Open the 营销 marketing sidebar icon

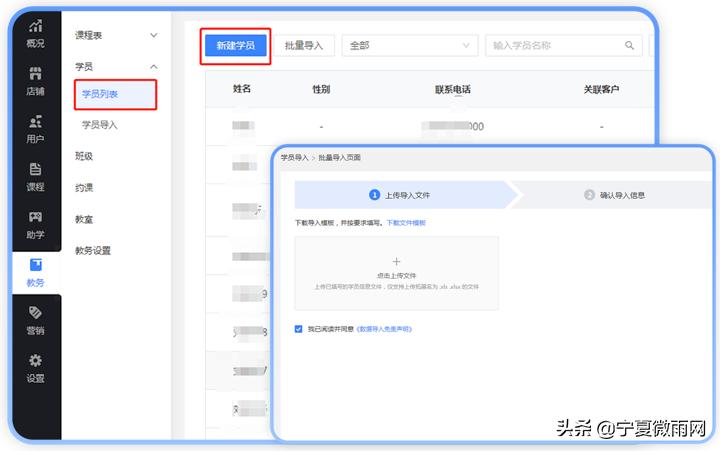[x=35, y=313]
